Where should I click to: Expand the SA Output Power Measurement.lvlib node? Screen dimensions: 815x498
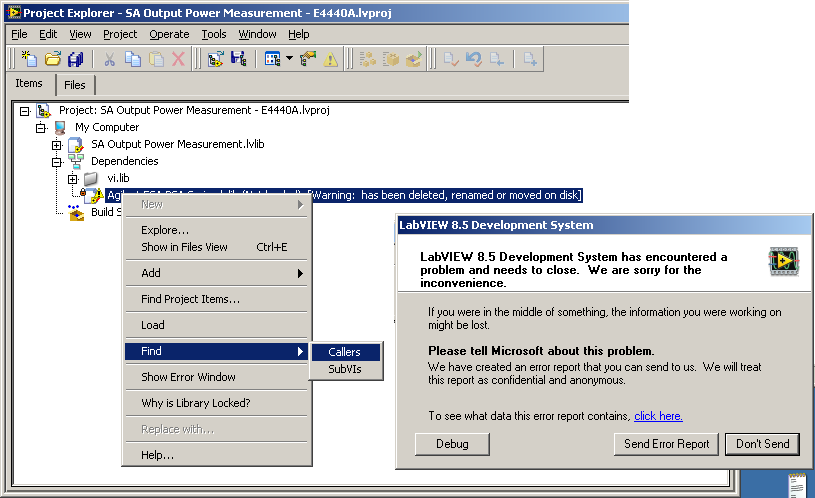(57, 145)
